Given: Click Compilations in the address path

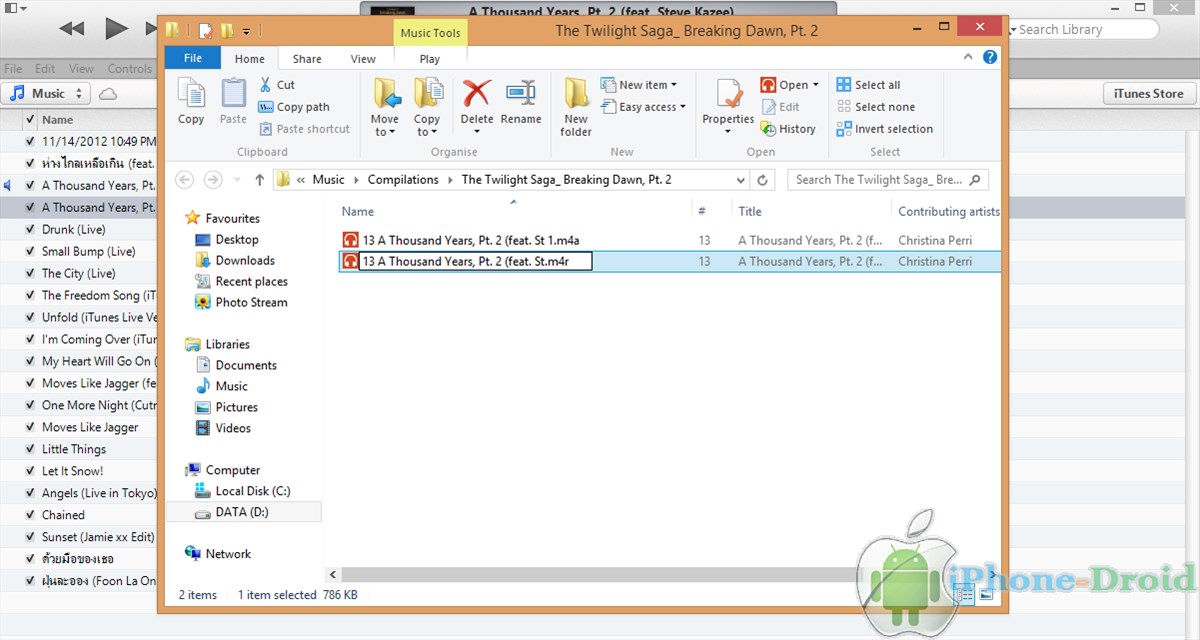Looking at the screenshot, I should tap(403, 180).
